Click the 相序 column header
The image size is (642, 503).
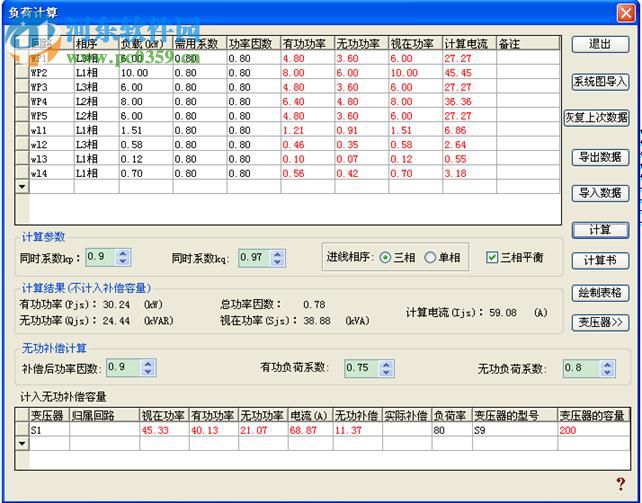pyautogui.click(x=96, y=43)
